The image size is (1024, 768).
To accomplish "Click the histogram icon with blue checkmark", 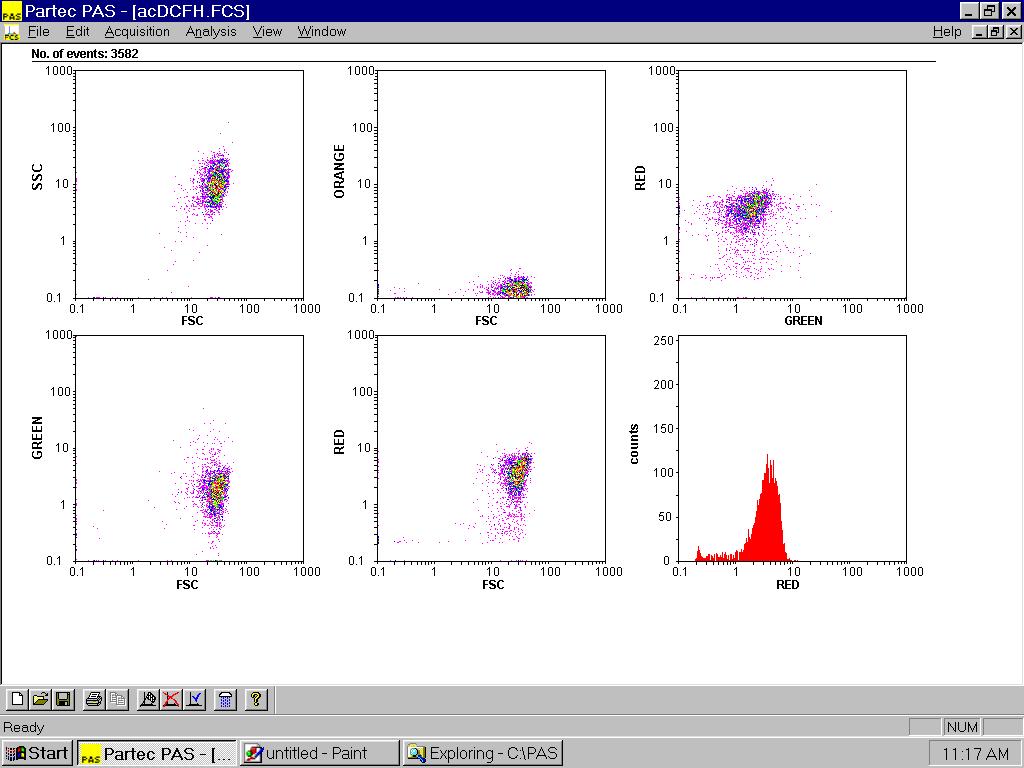I will tap(194, 700).
